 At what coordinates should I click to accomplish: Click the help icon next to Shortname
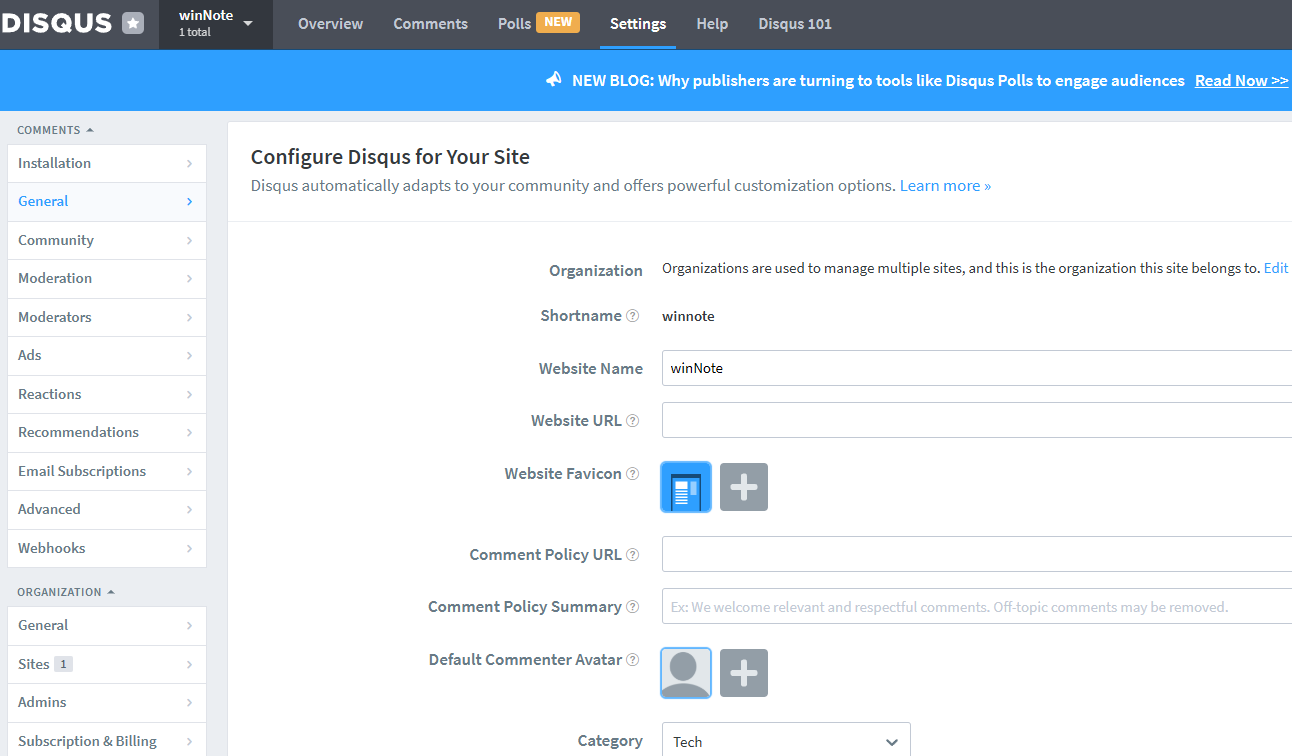pyautogui.click(x=632, y=316)
